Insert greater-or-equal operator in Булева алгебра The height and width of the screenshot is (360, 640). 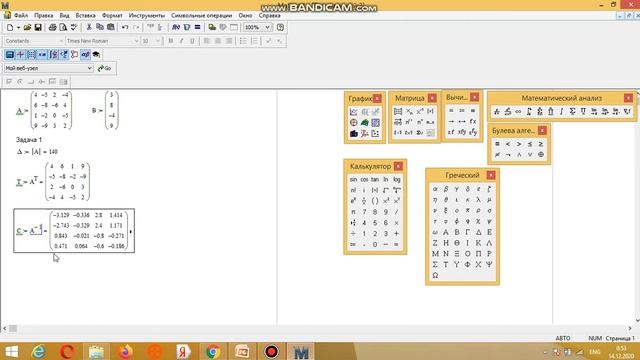tap(541, 144)
